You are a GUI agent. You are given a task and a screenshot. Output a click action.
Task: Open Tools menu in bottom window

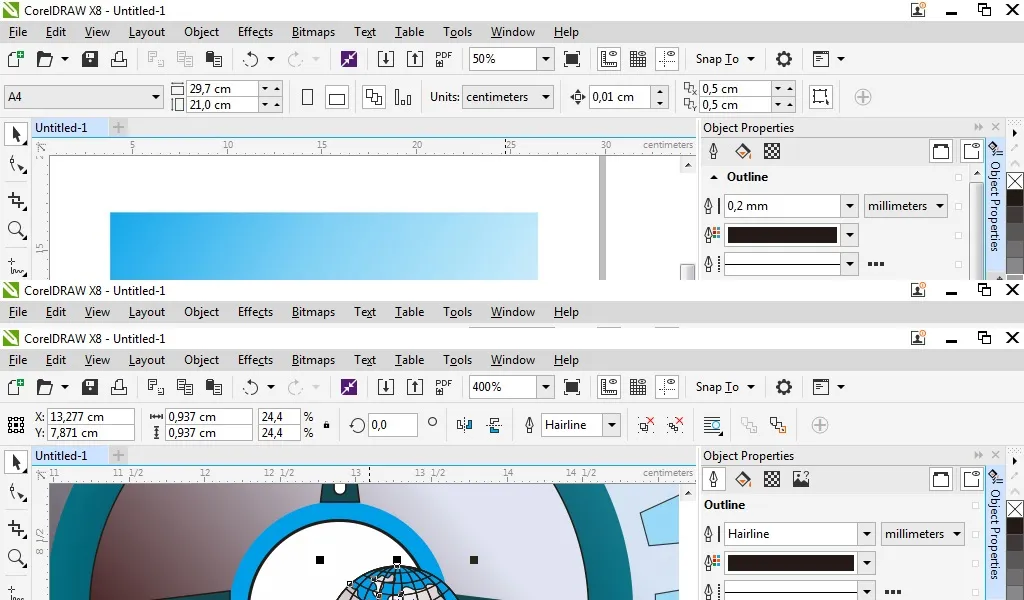pos(457,360)
